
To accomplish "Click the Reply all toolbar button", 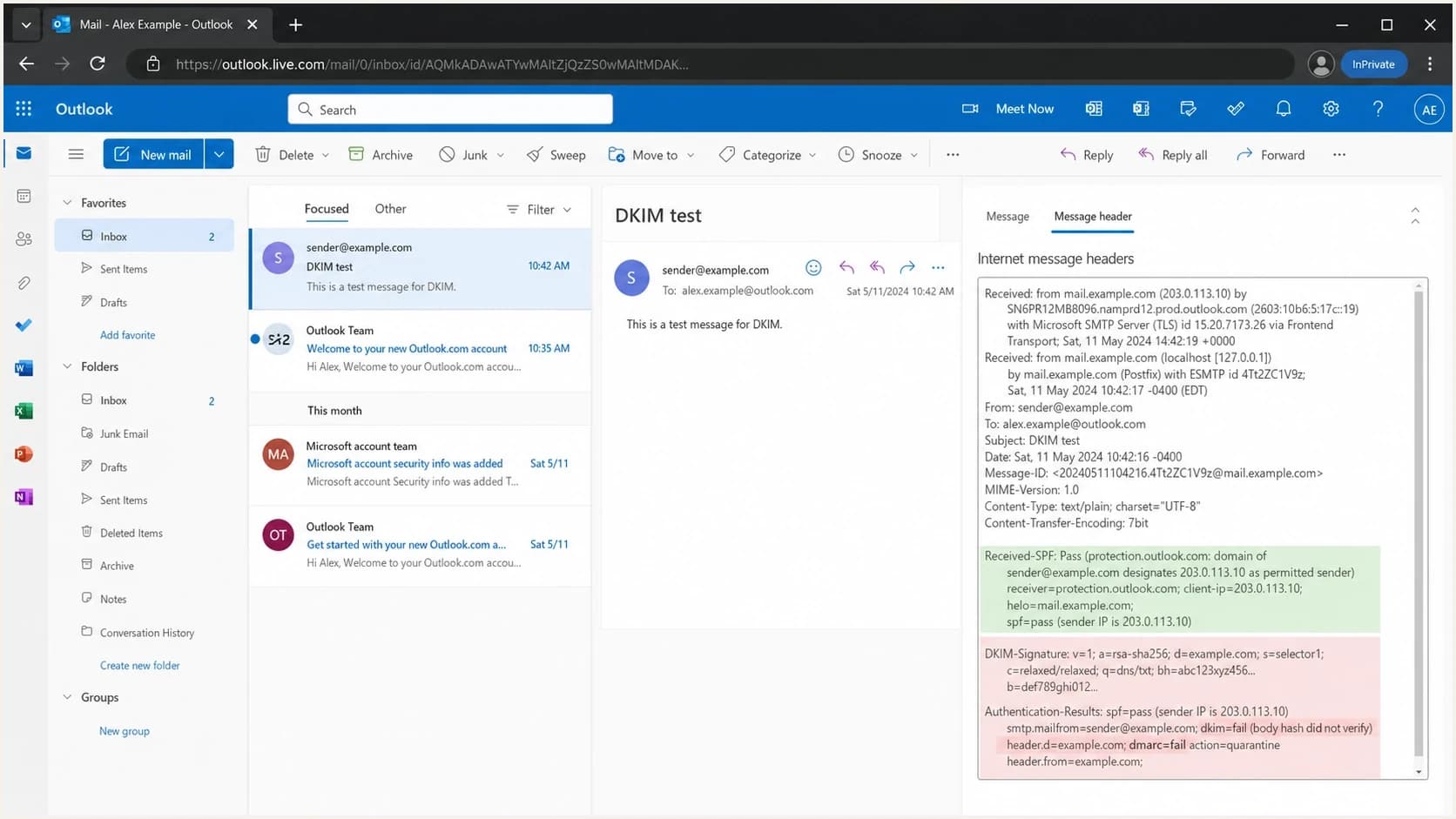I will click(x=1173, y=154).
